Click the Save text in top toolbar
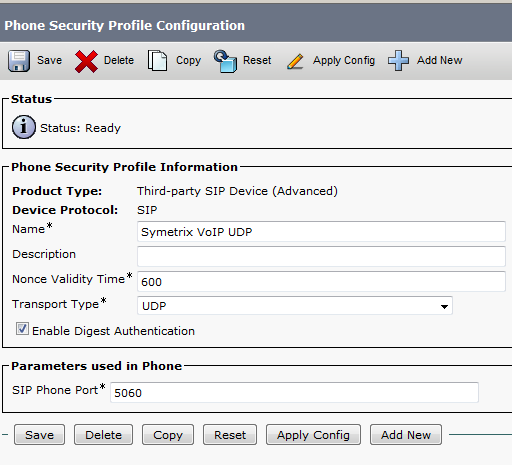 pyautogui.click(x=49, y=60)
